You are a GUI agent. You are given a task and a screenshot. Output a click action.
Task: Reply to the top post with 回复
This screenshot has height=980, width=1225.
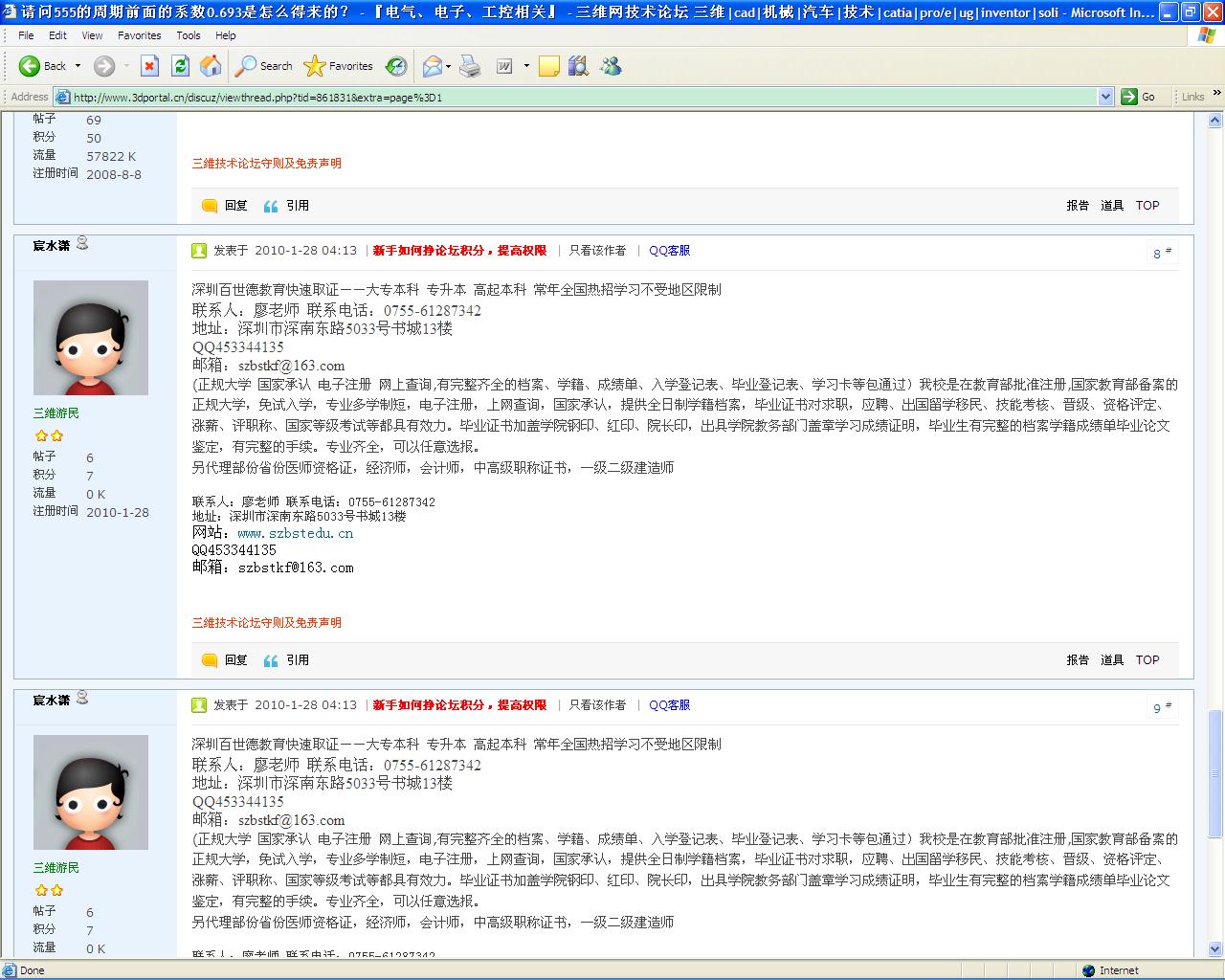pyautogui.click(x=225, y=206)
